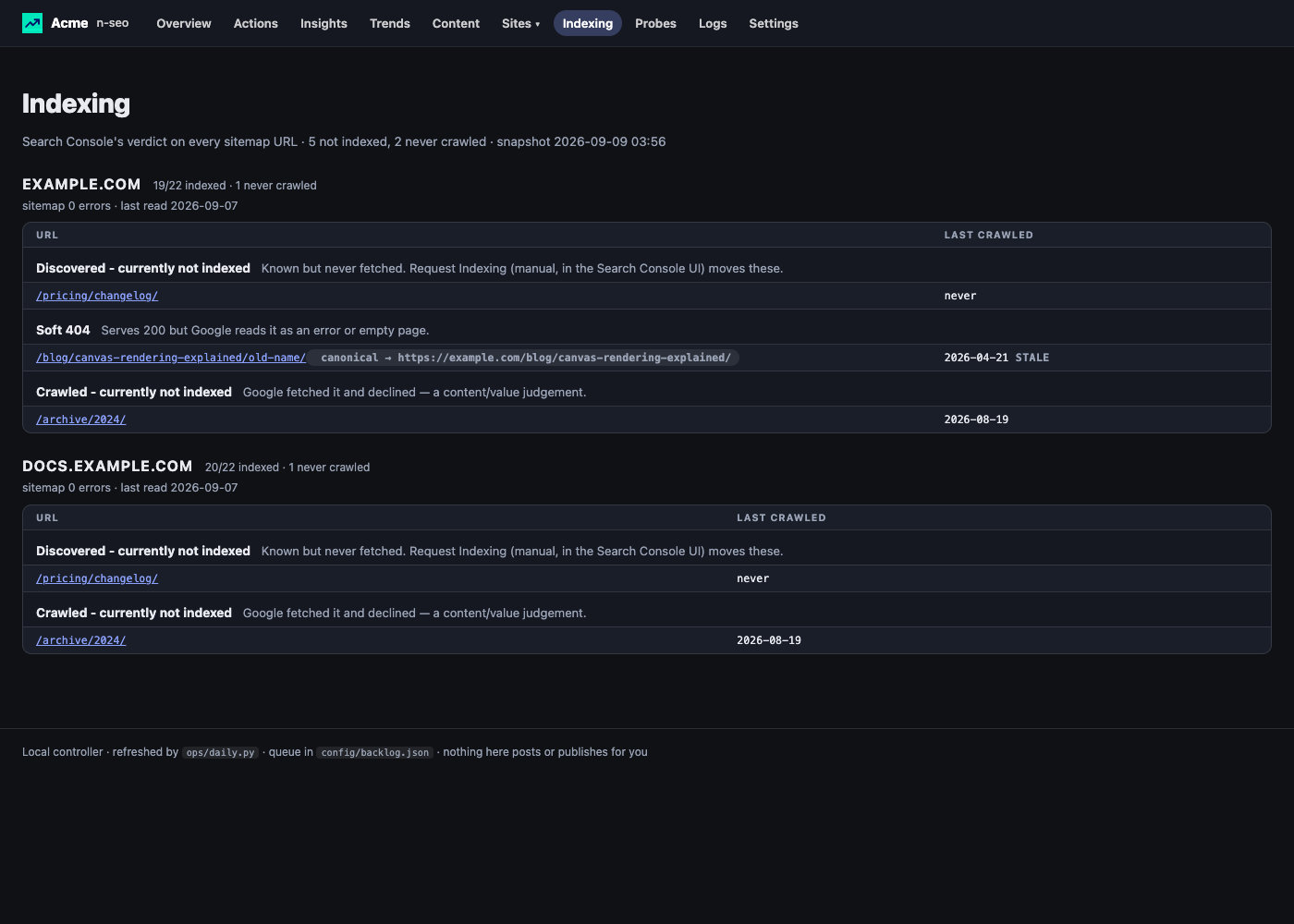This screenshot has width=1294, height=924.
Task: Click the ops/daily.py code label
Action: click(220, 752)
